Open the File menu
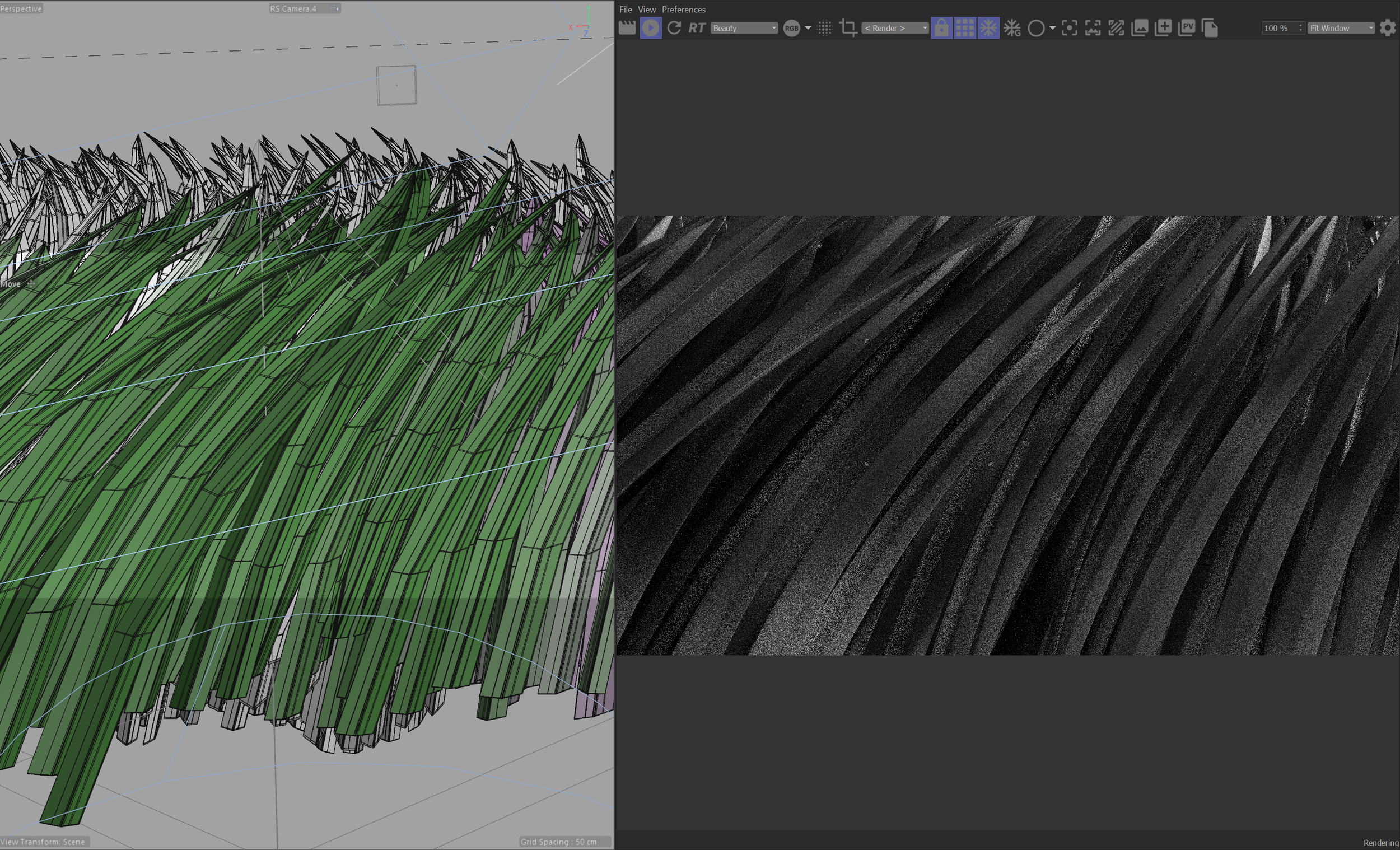The width and height of the screenshot is (1400, 850). [625, 10]
